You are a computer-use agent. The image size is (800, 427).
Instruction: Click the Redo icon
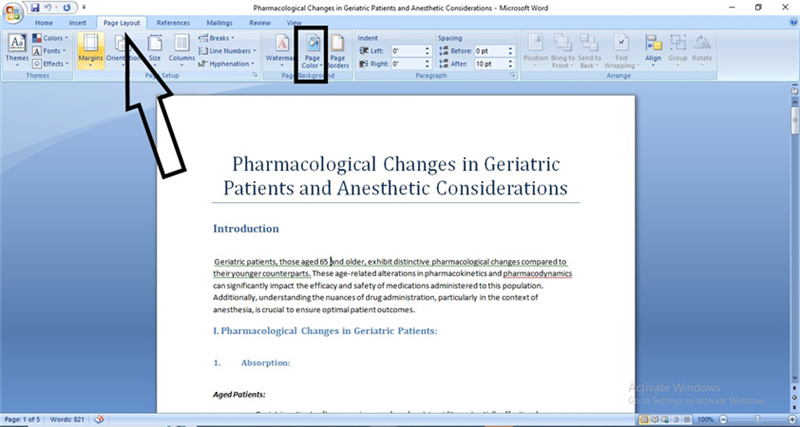[66, 8]
